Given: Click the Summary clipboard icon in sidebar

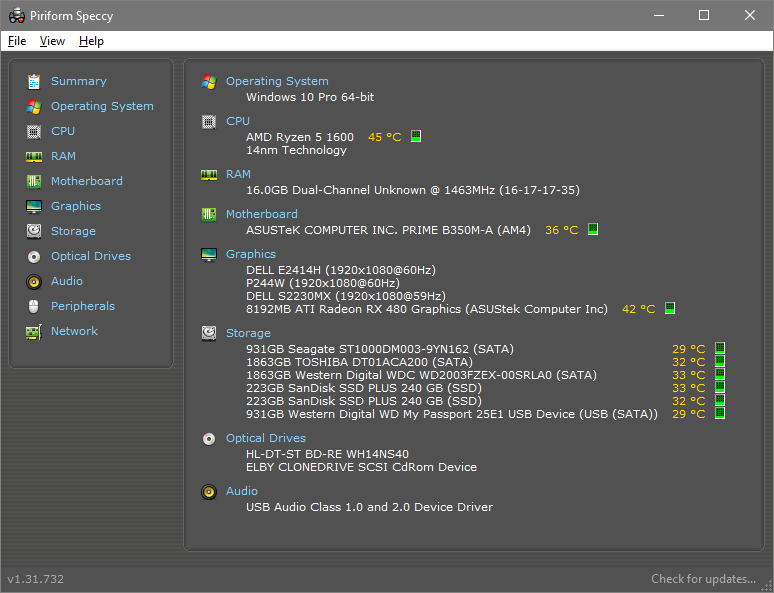Looking at the screenshot, I should (34, 81).
